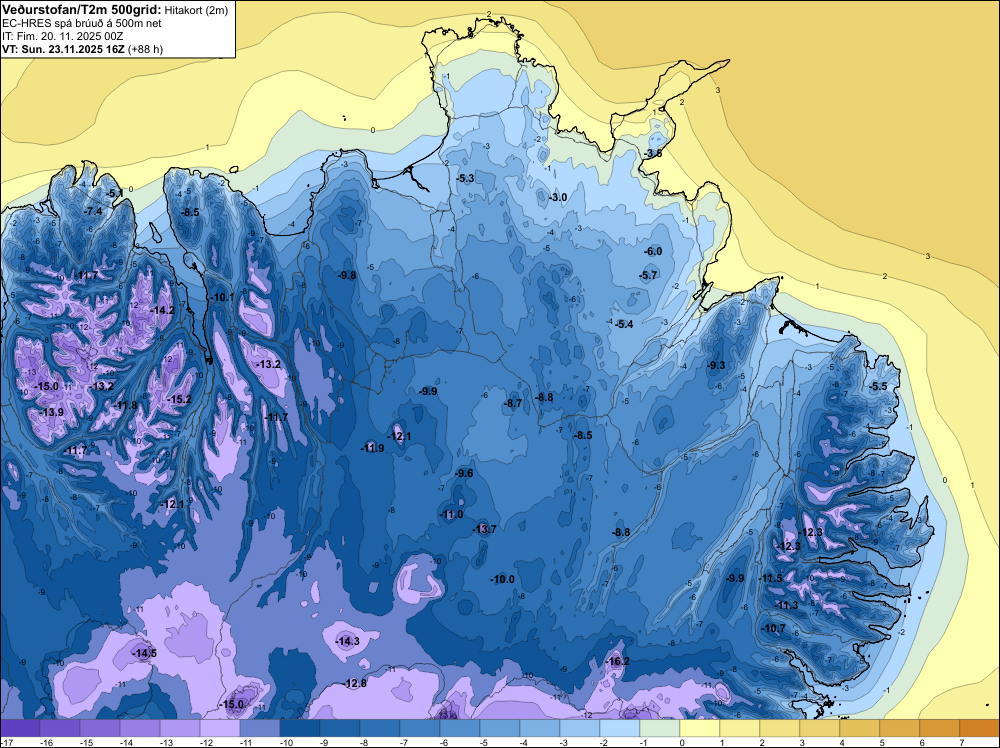Click the temperature value -3.0
1000x748 pixels.
(558, 198)
